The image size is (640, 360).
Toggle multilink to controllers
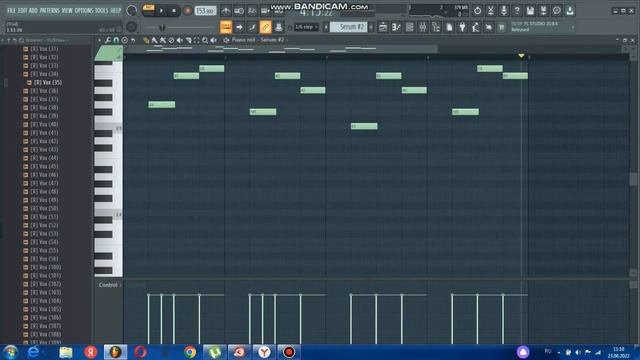[x=265, y=27]
